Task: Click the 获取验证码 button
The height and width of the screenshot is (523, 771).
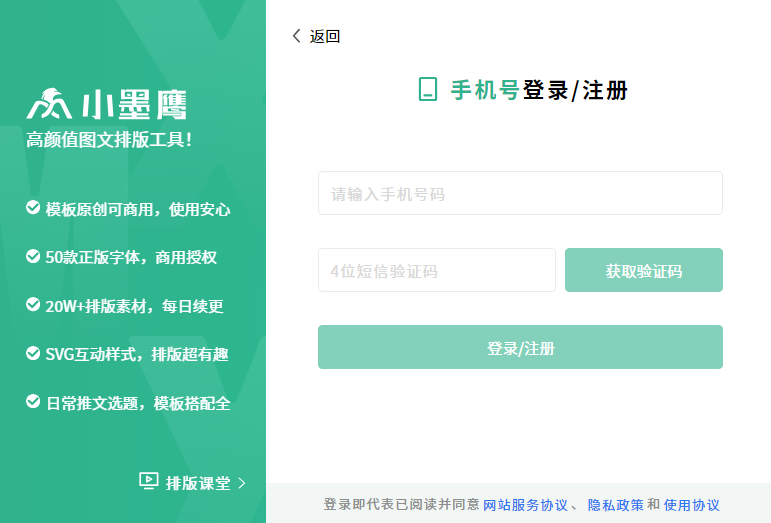Action: pos(644,270)
